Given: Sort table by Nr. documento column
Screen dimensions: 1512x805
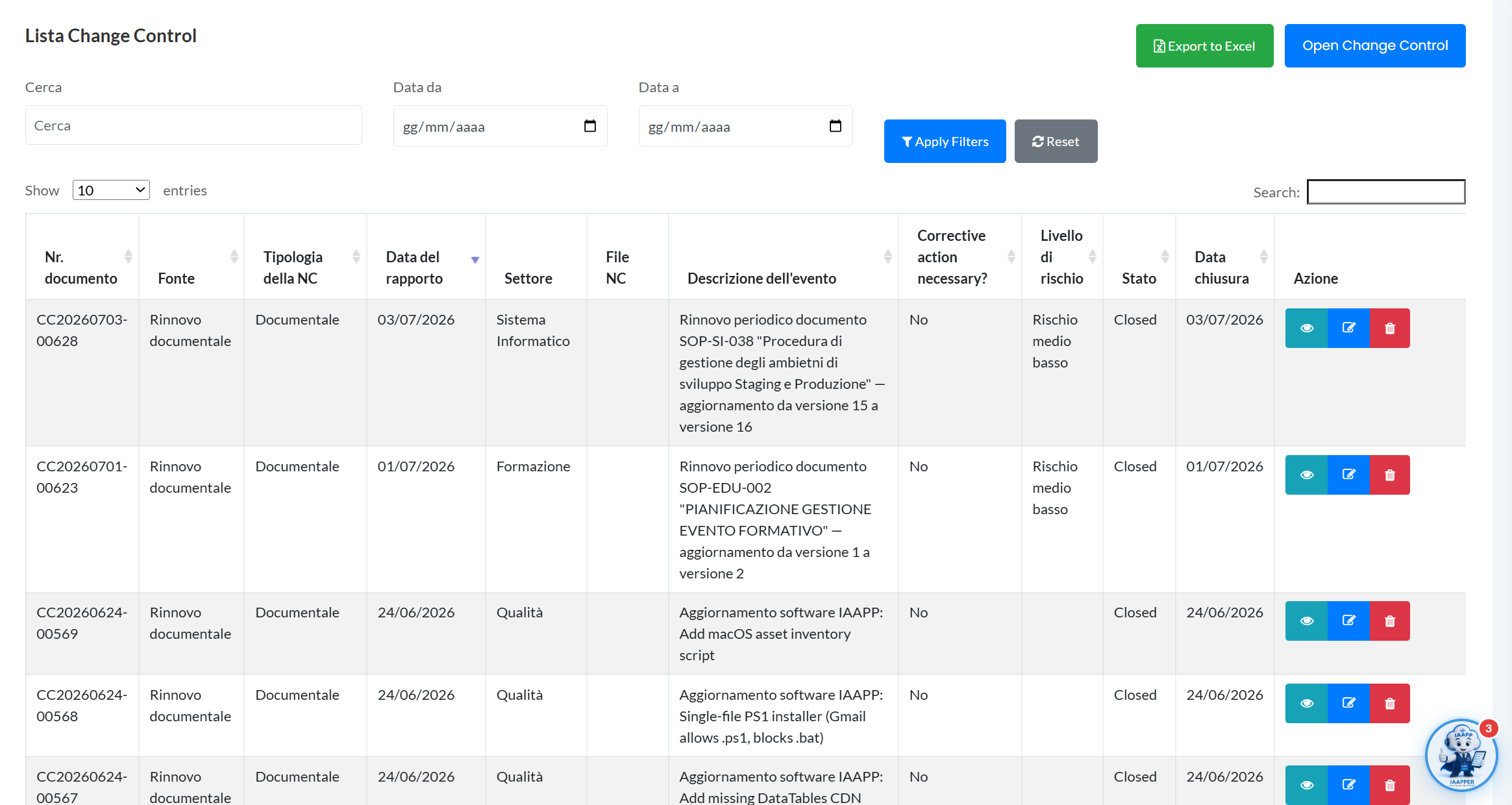Looking at the screenshot, I should pos(82,256).
